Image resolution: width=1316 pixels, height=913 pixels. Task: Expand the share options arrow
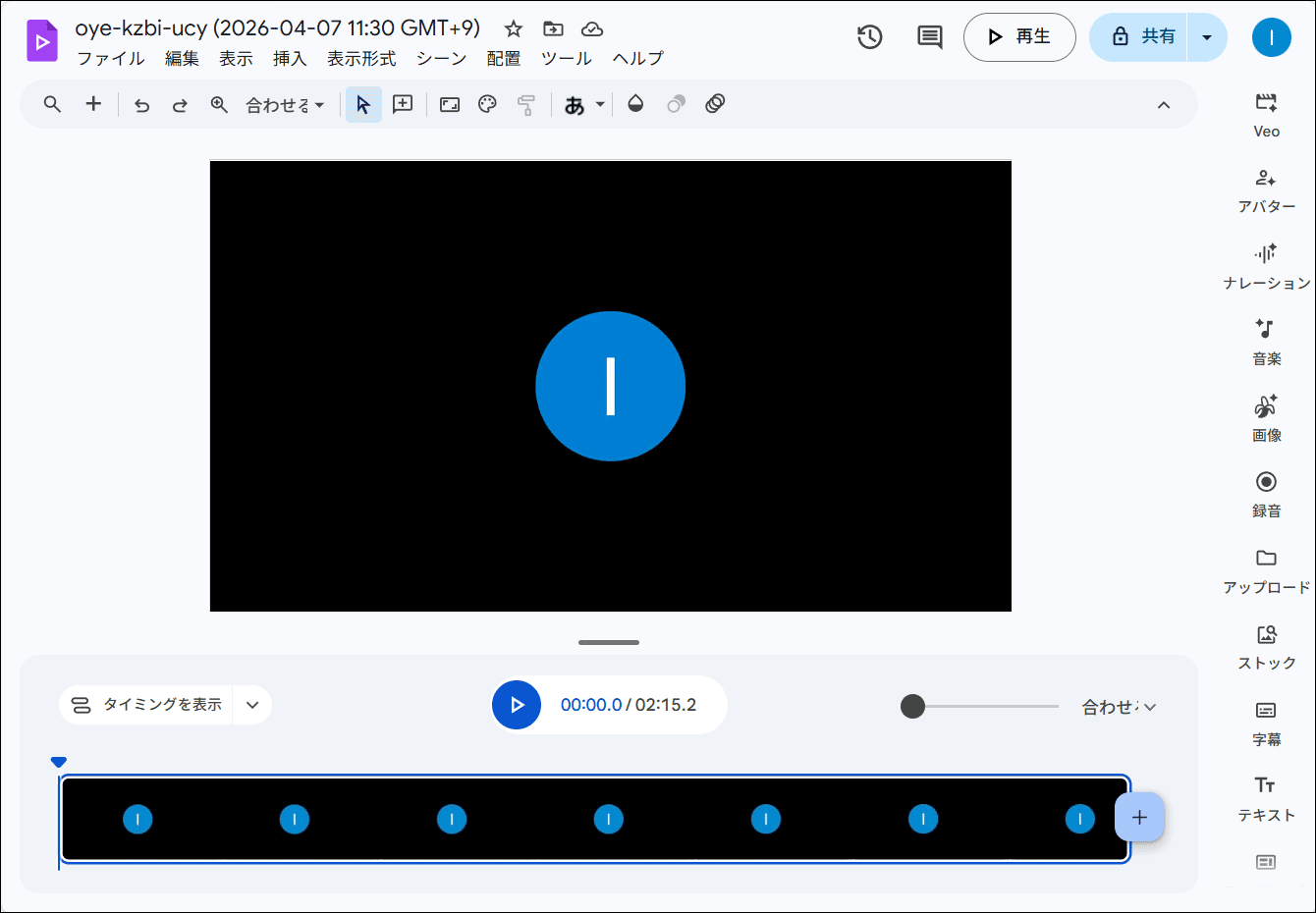pyautogui.click(x=1207, y=37)
